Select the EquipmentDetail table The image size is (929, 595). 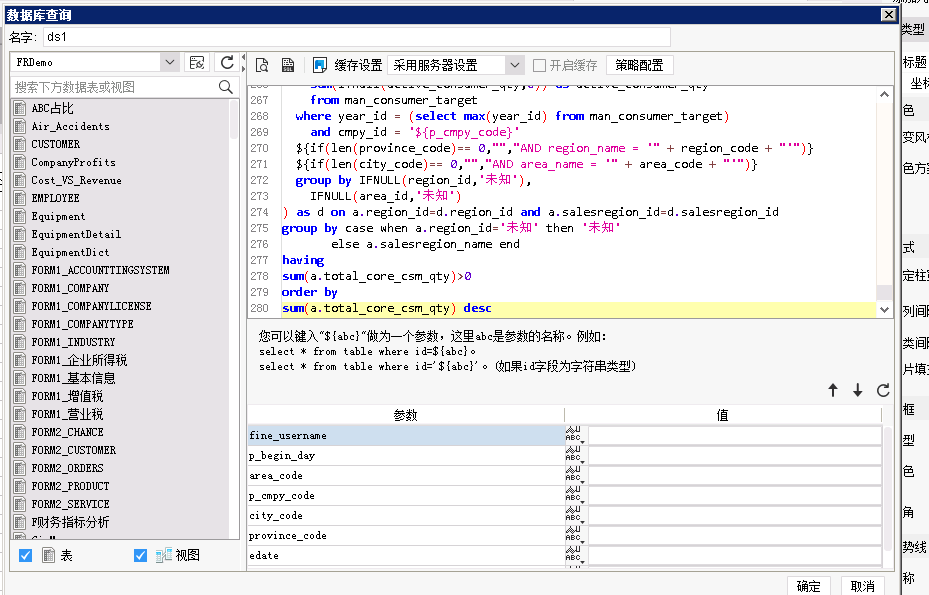click(x=76, y=234)
